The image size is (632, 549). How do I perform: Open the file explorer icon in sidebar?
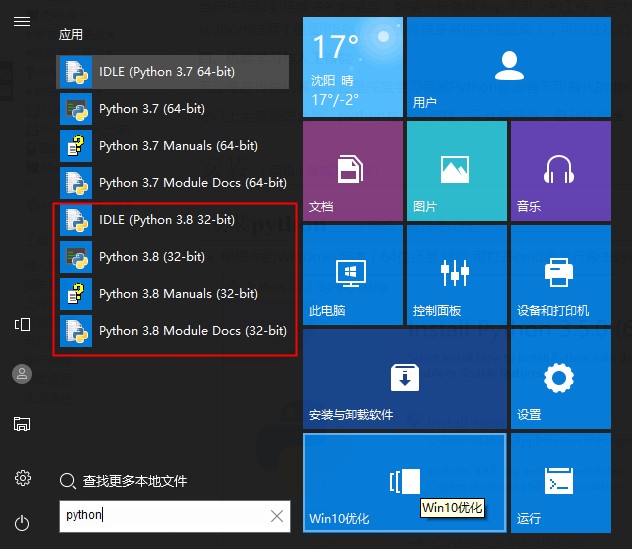coord(22,424)
